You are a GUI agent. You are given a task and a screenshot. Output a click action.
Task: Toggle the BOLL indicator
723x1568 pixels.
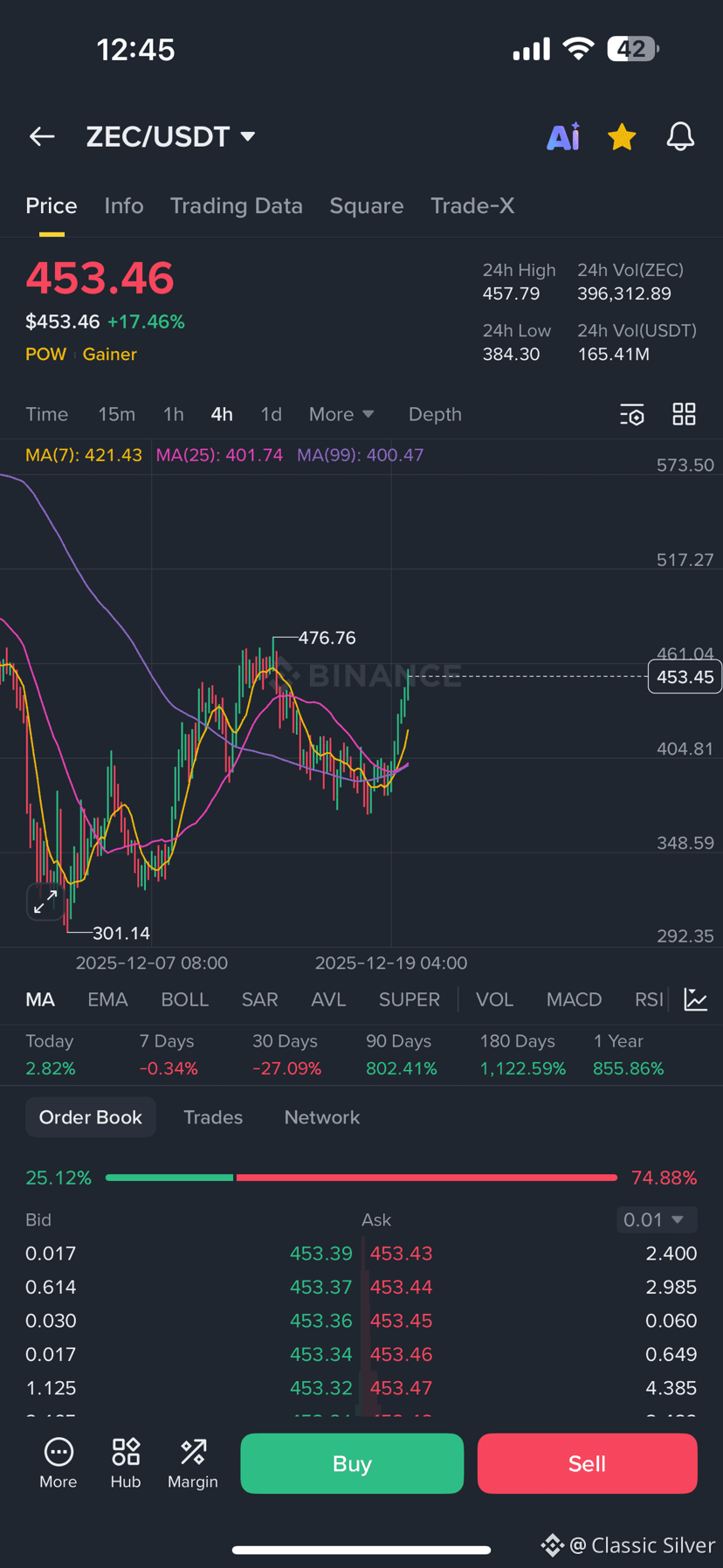coord(185,999)
